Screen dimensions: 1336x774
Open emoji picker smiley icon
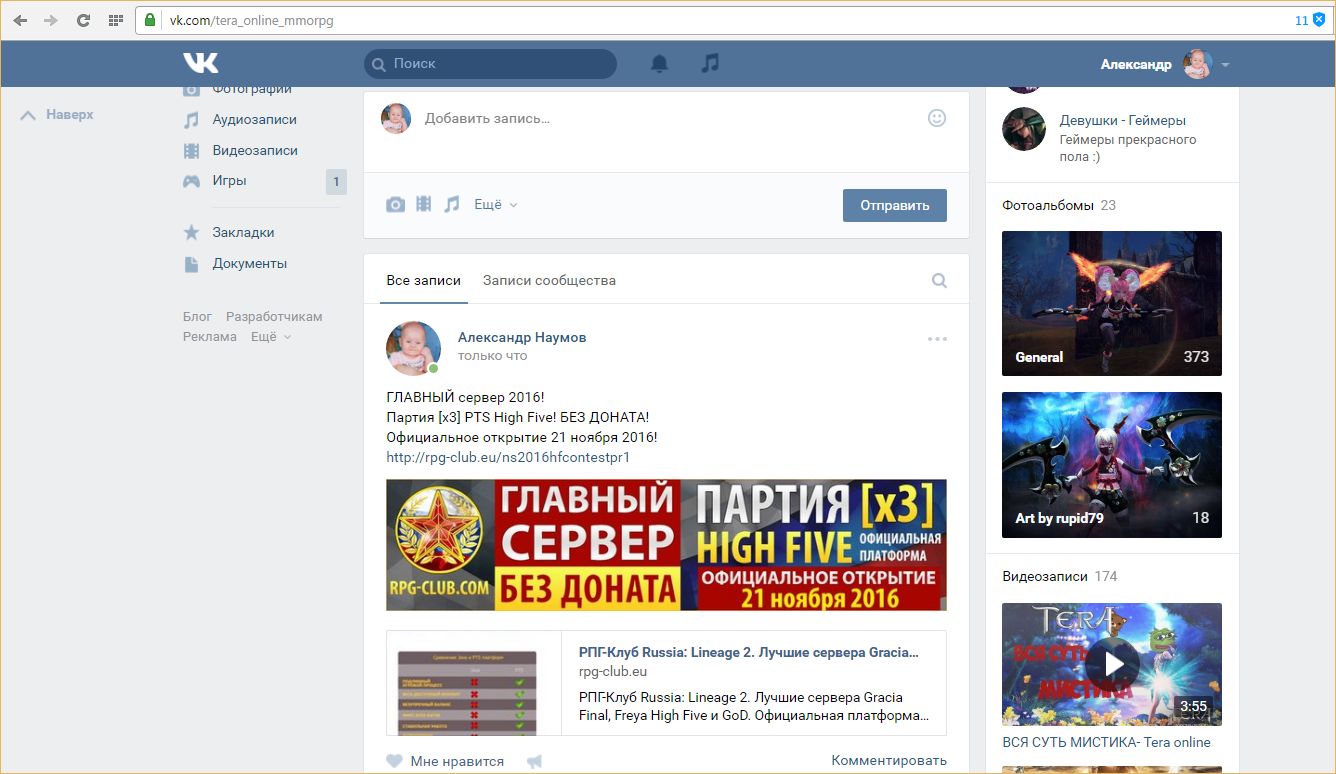936,118
